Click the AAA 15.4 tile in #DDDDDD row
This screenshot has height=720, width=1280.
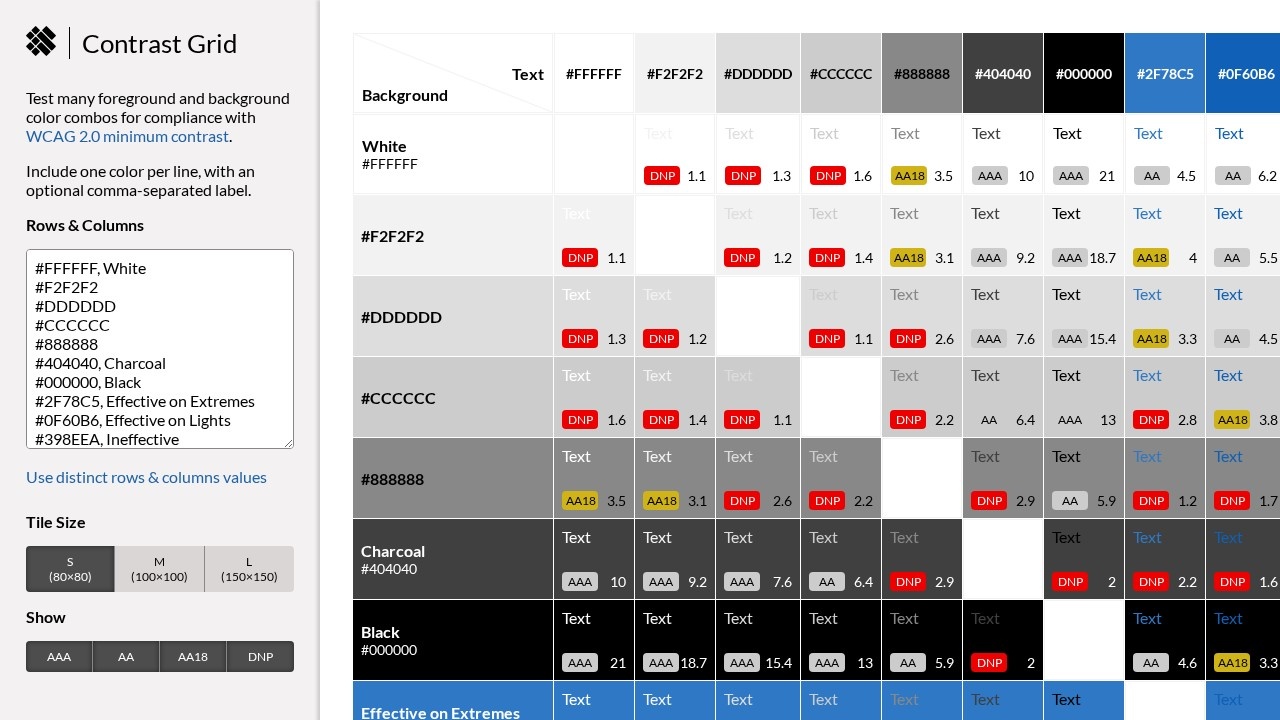click(1084, 316)
